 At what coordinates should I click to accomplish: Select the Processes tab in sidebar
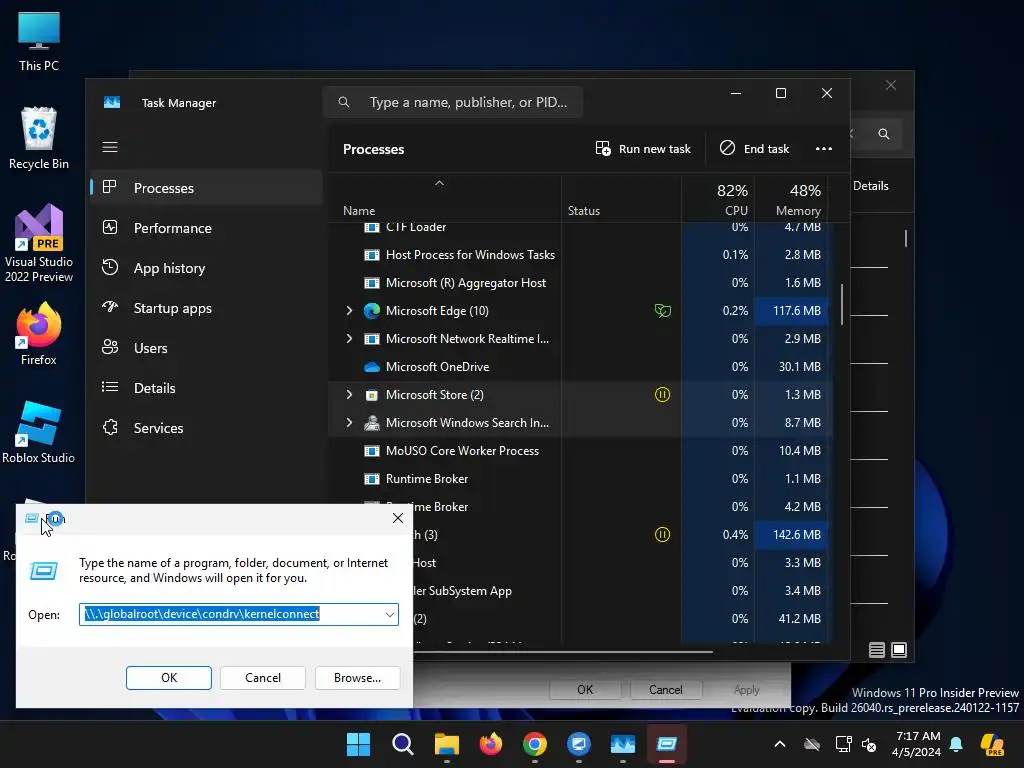(x=206, y=188)
